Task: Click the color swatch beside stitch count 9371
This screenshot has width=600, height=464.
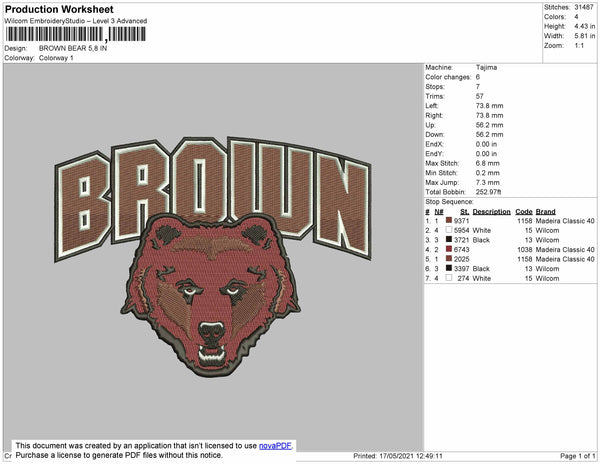Action: point(449,220)
